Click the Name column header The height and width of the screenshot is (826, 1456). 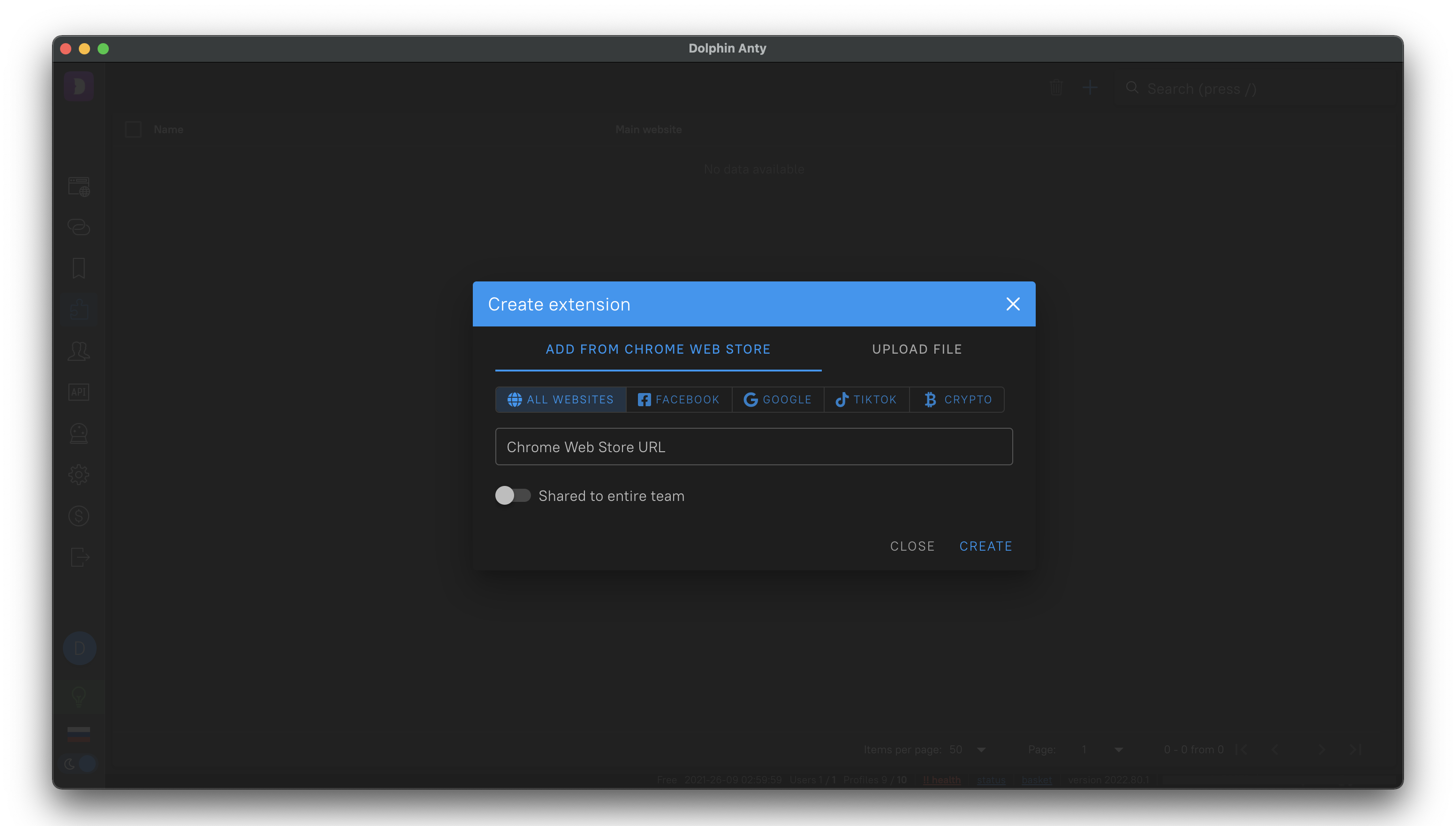(x=168, y=129)
